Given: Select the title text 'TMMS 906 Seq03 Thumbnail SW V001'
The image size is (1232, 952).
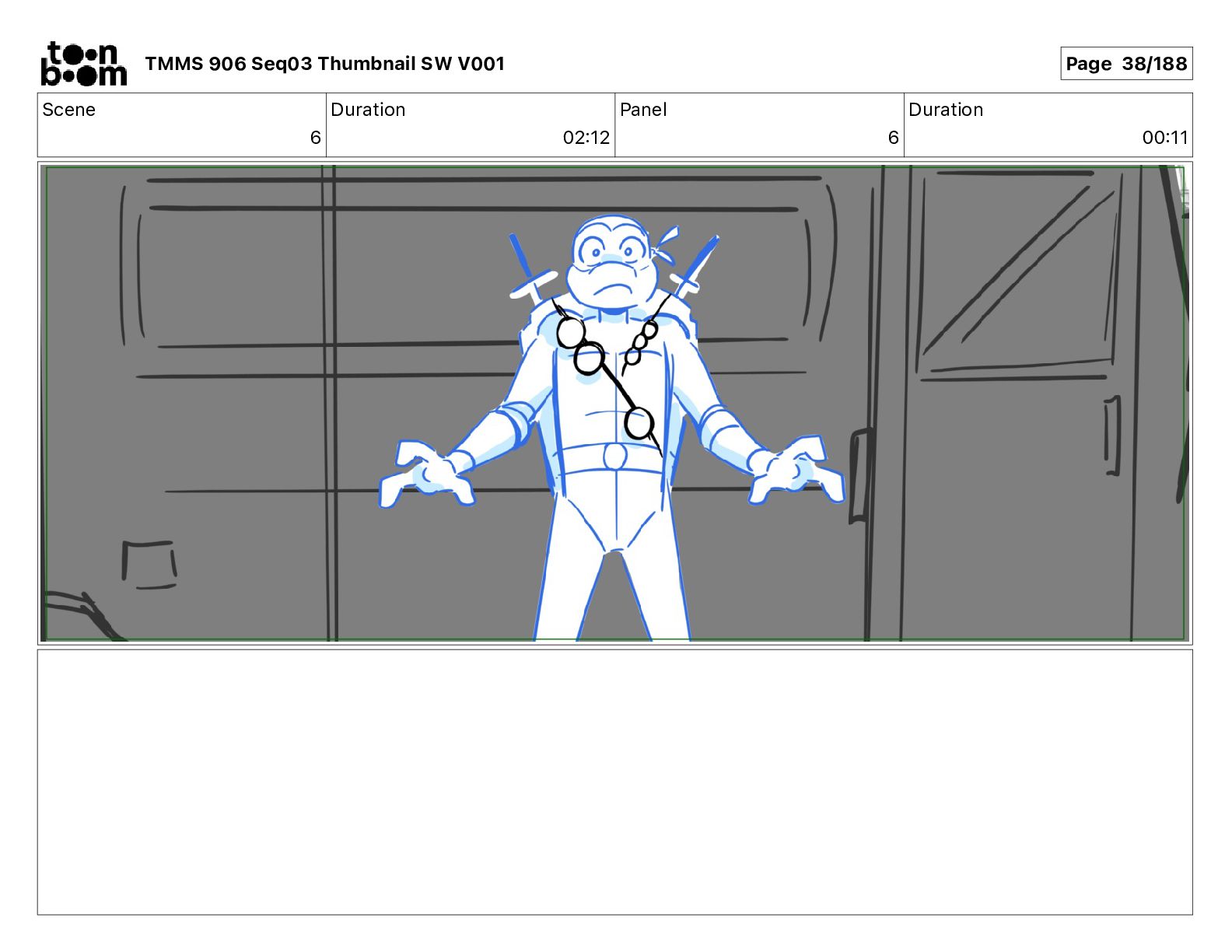Looking at the screenshot, I should click(x=325, y=64).
